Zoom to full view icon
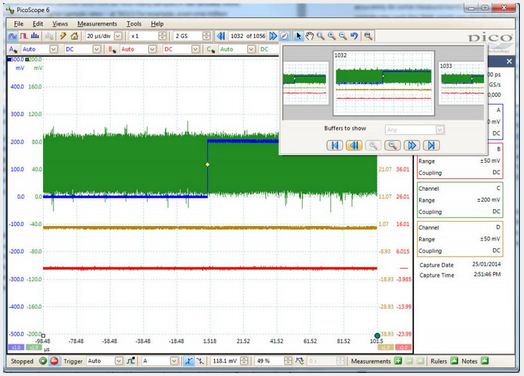Image resolution: width=524 pixels, height=376 pixels. point(368,36)
